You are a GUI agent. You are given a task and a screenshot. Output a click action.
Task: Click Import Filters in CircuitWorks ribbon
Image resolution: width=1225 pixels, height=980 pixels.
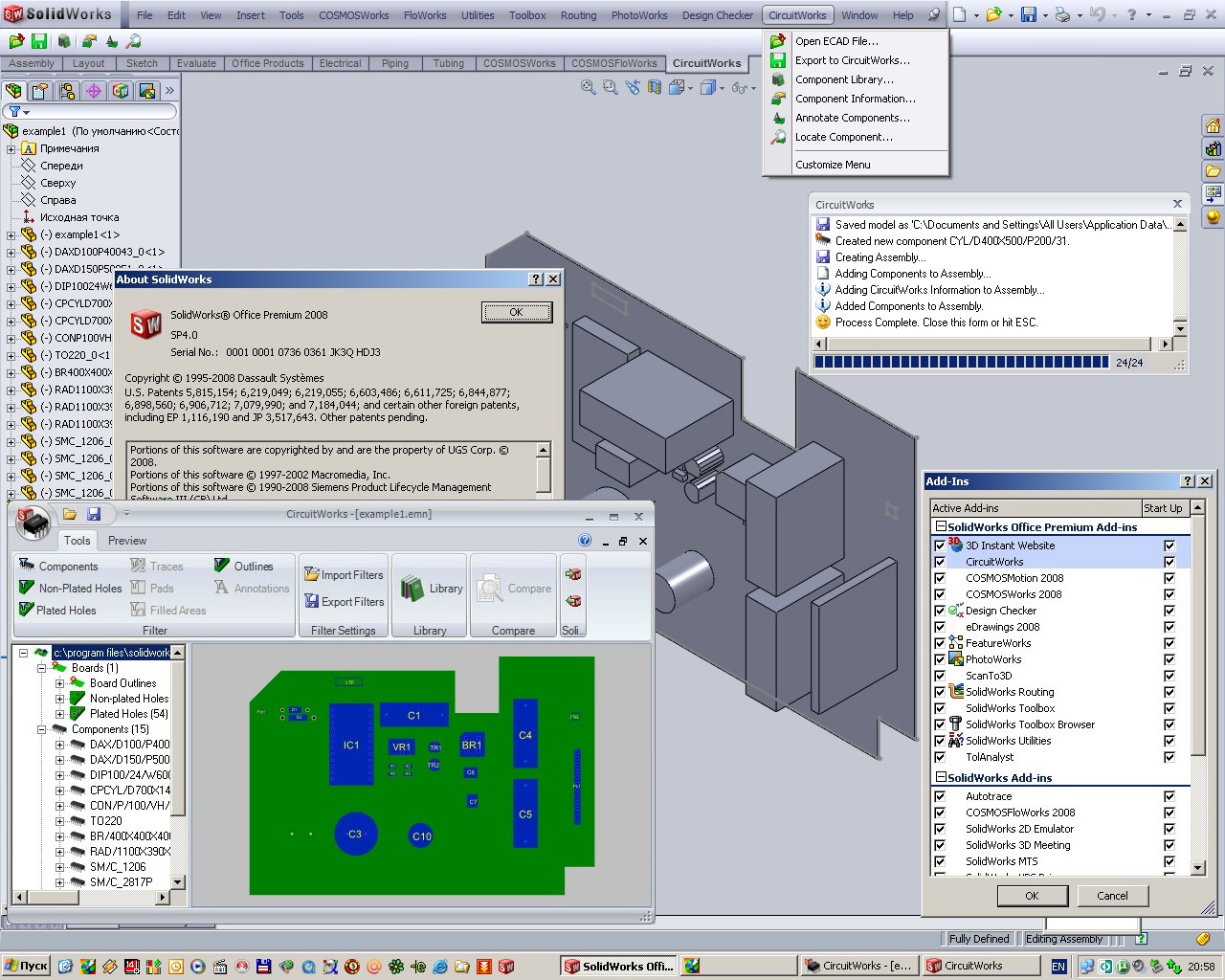click(x=344, y=574)
